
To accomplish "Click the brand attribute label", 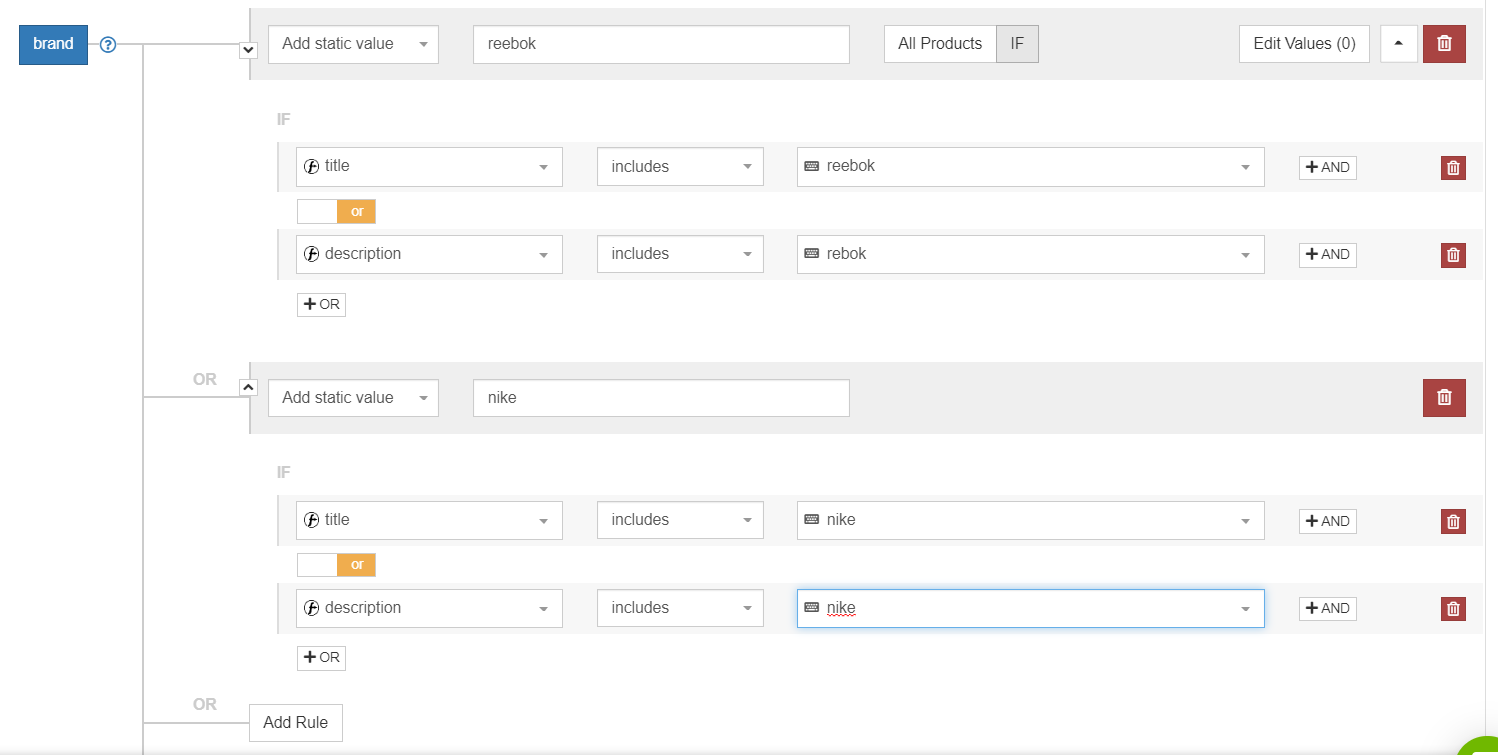I will click(x=53, y=44).
